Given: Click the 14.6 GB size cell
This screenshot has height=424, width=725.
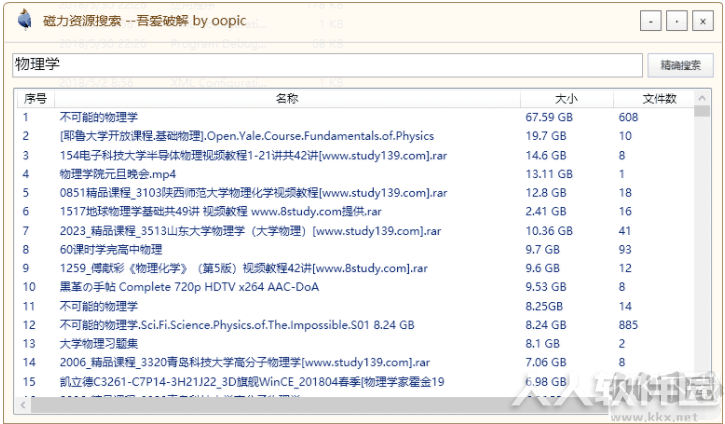Looking at the screenshot, I should 546,155.
